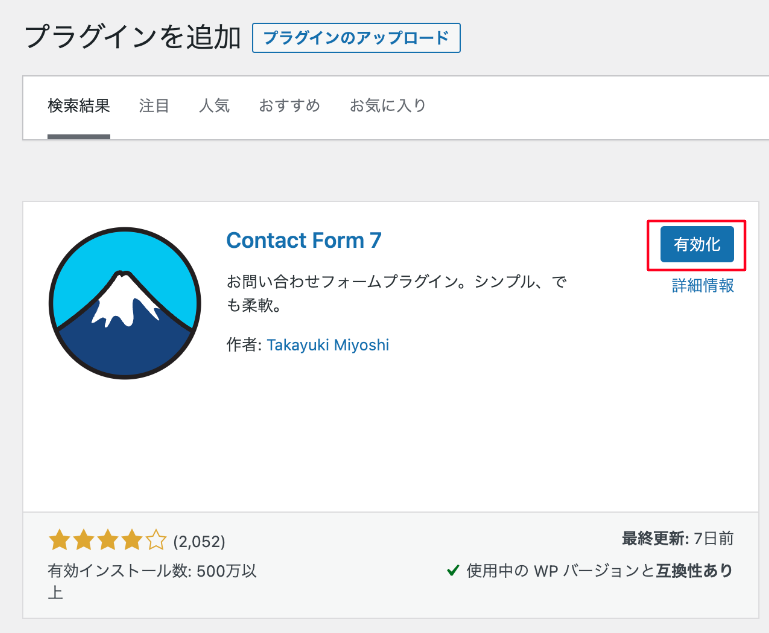This screenshot has width=769, height=633.
Task: Click the third rating star
Action: click(x=107, y=541)
